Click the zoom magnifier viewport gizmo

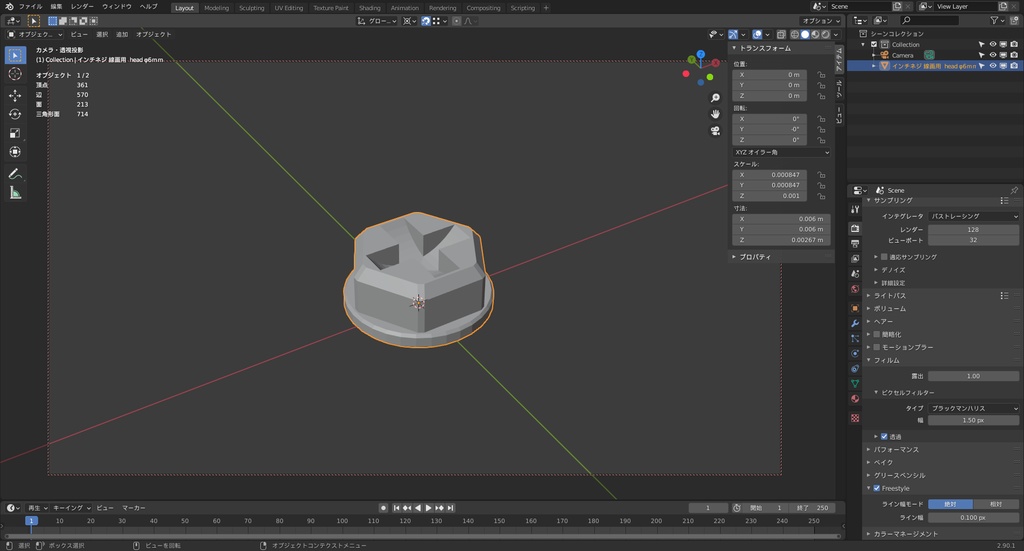pyautogui.click(x=716, y=98)
